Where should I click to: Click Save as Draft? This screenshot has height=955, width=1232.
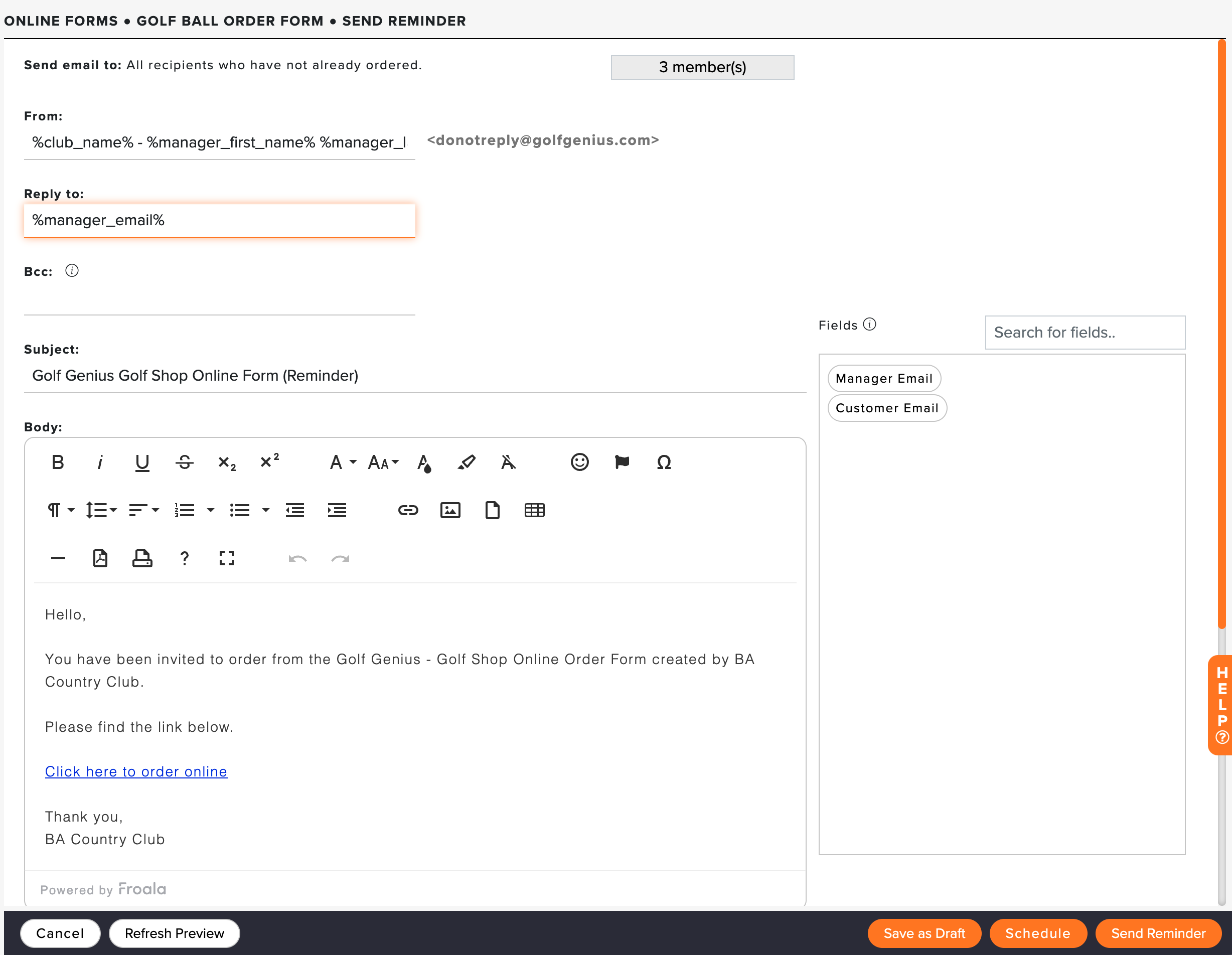pyautogui.click(x=924, y=933)
